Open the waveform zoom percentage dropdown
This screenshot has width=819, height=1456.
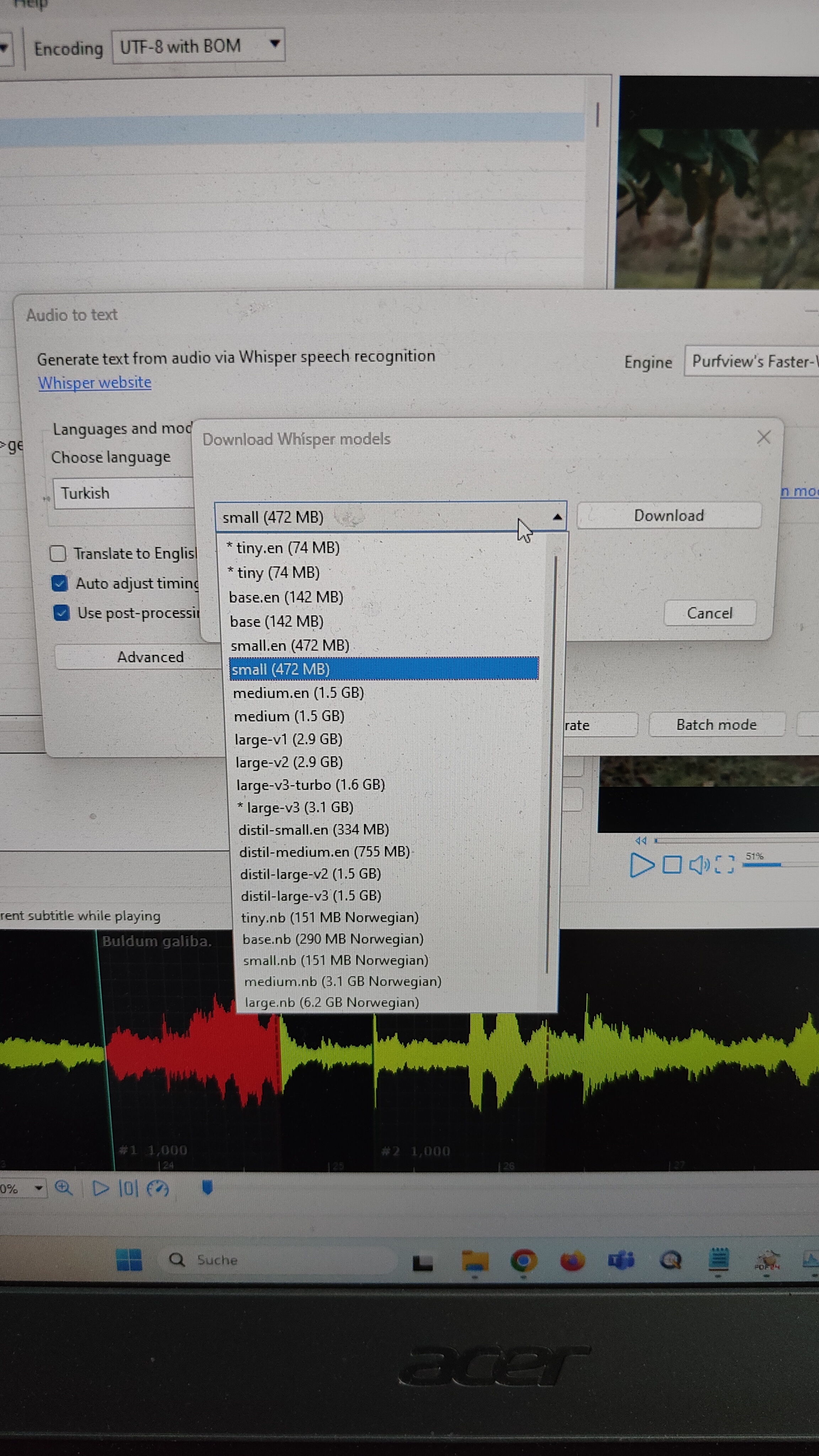pyautogui.click(x=38, y=1188)
